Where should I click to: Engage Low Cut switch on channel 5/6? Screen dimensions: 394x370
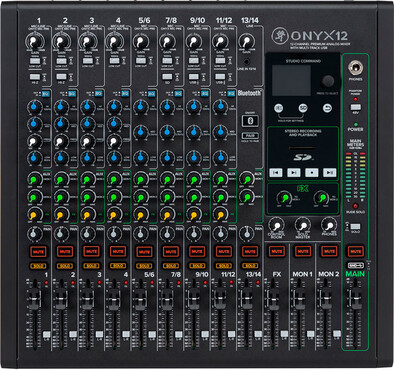(141, 61)
